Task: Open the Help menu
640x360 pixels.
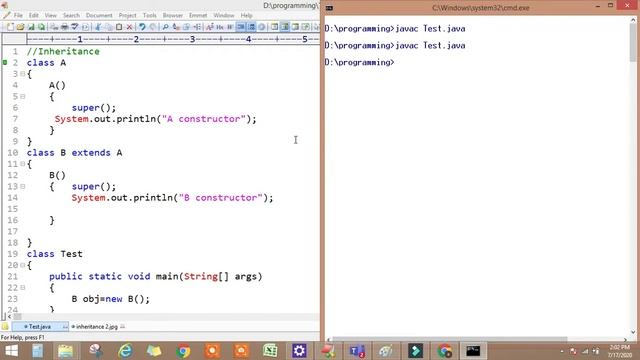Action: click(x=247, y=15)
